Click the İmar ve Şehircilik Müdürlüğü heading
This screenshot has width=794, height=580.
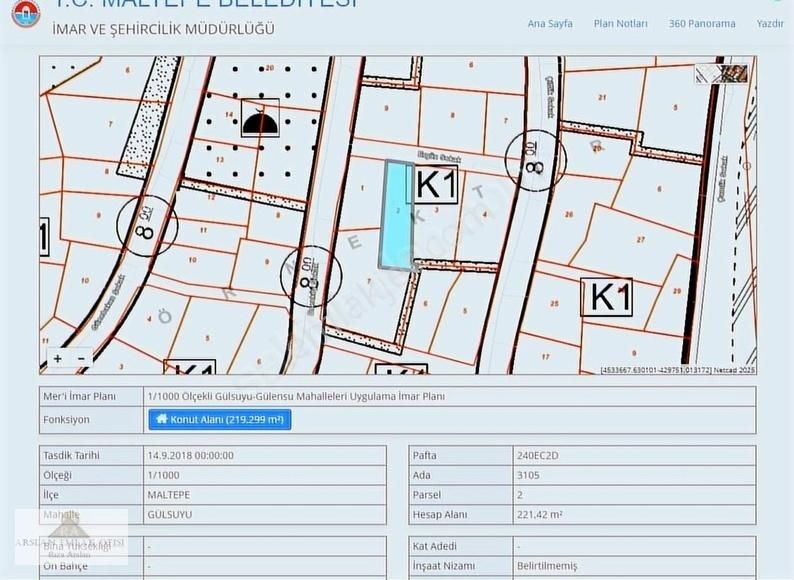(163, 29)
